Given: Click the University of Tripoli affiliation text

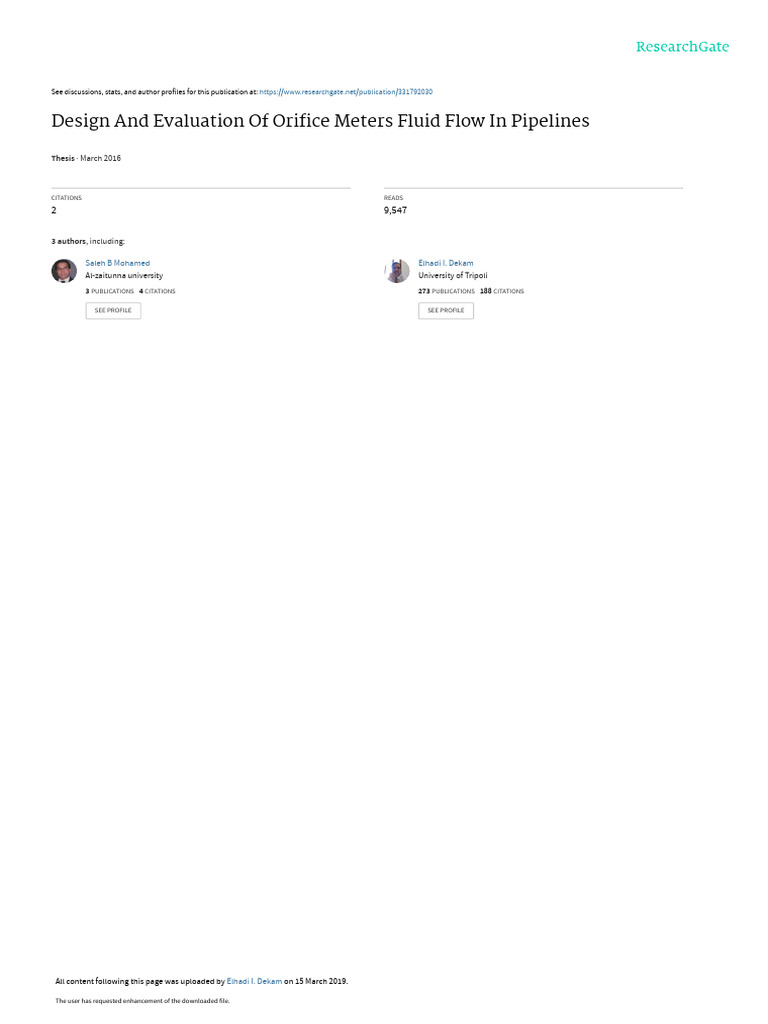Looking at the screenshot, I should click(453, 276).
